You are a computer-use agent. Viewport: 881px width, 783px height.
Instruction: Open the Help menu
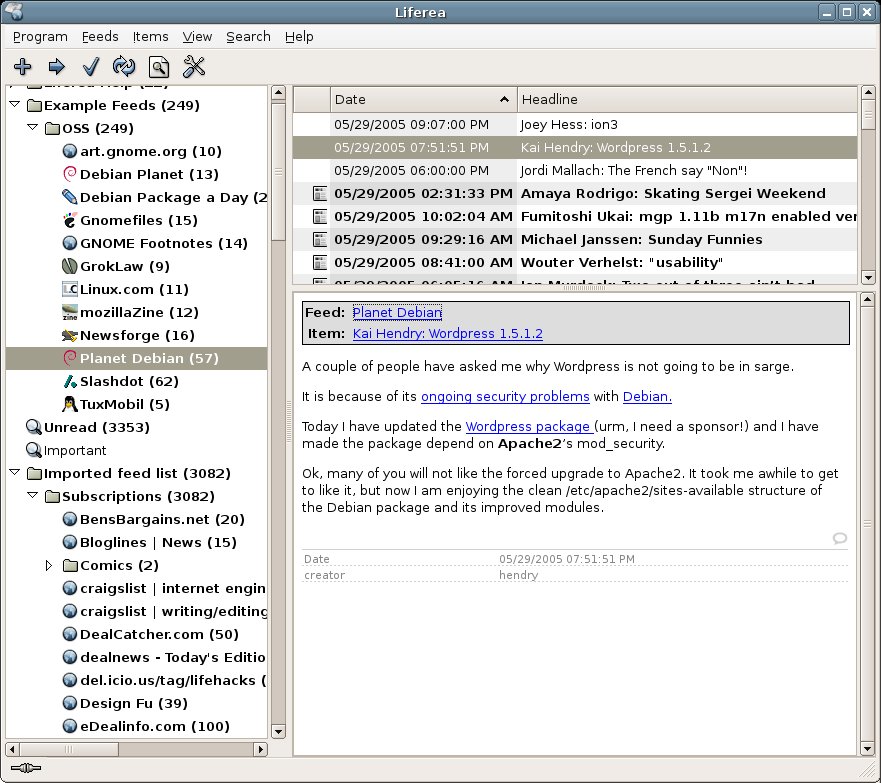[x=299, y=37]
